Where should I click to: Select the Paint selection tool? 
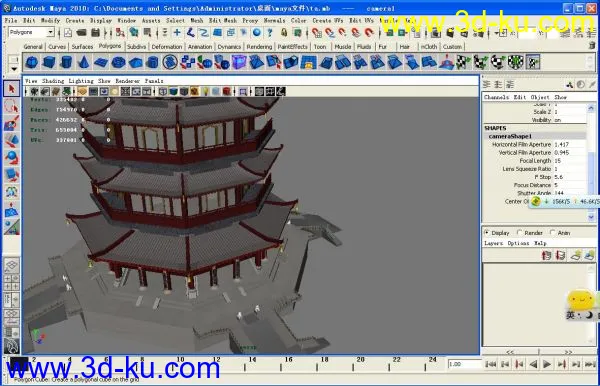(x=11, y=123)
